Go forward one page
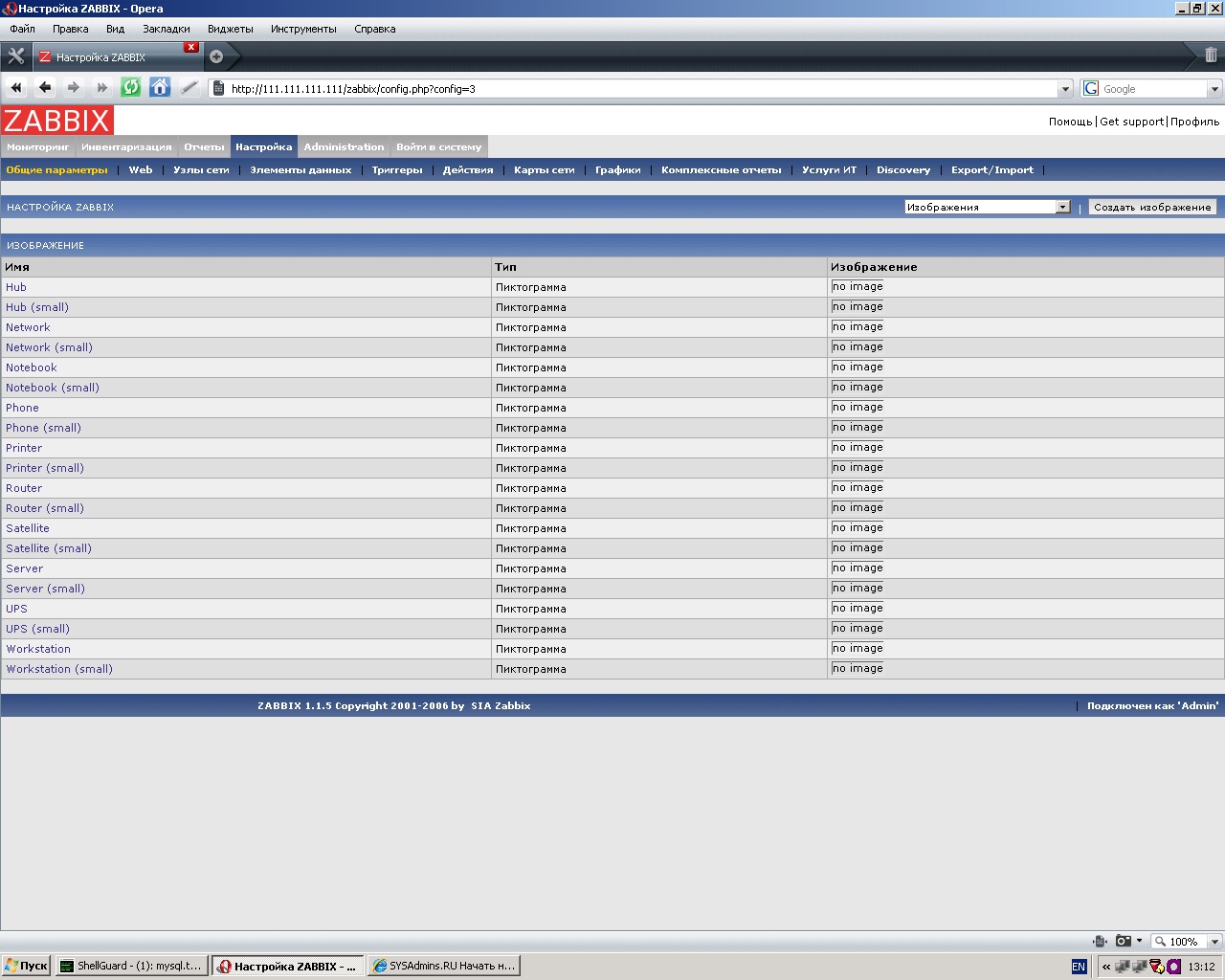The width and height of the screenshot is (1225, 980). (x=74, y=88)
